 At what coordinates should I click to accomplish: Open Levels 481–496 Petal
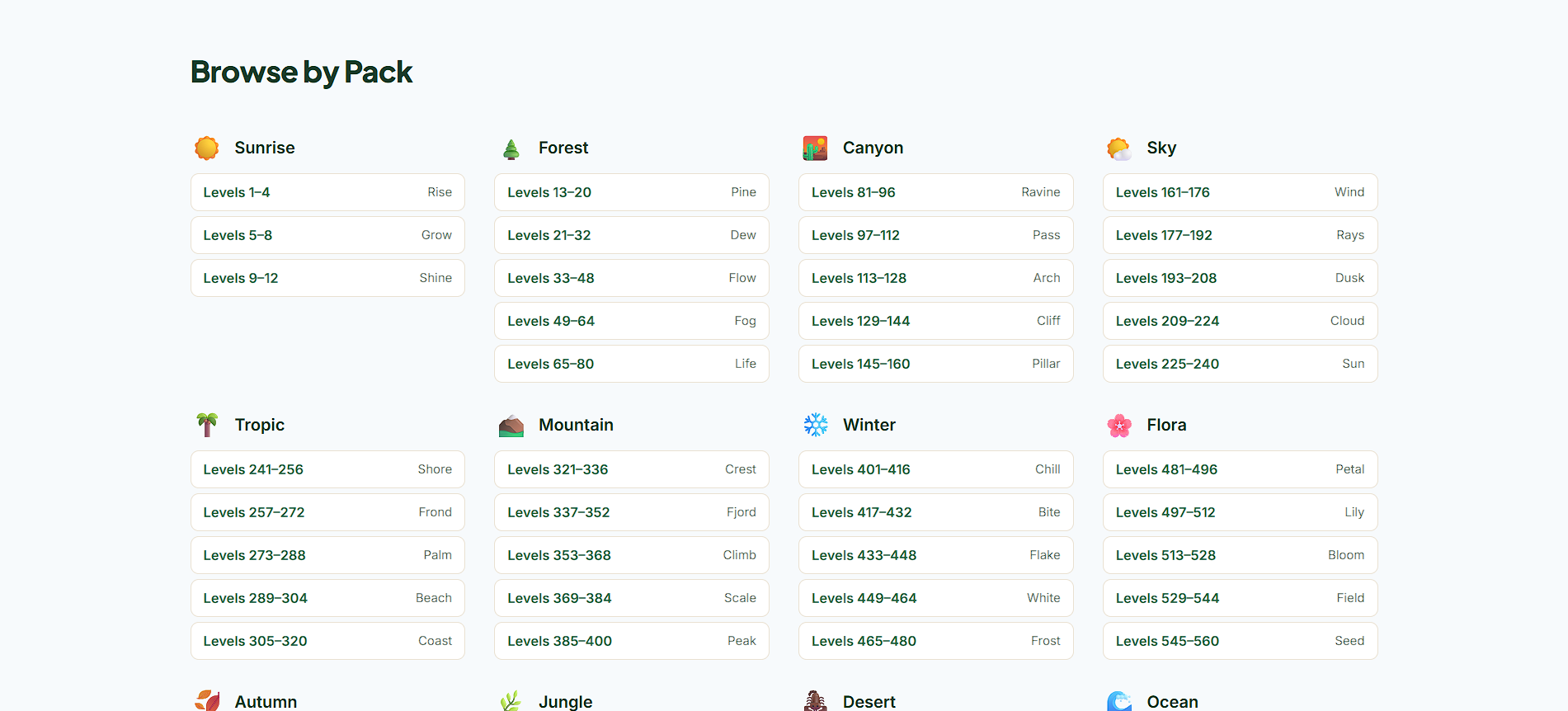[x=1241, y=469]
